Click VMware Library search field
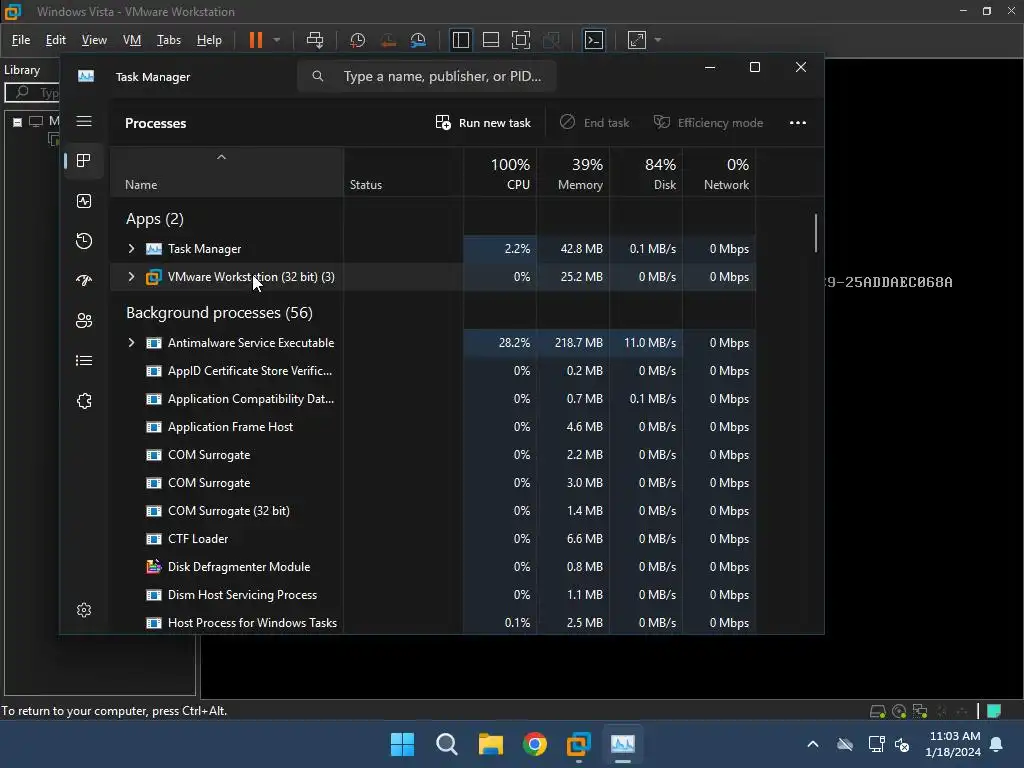Screen dimensions: 1024x768 (x=33, y=92)
